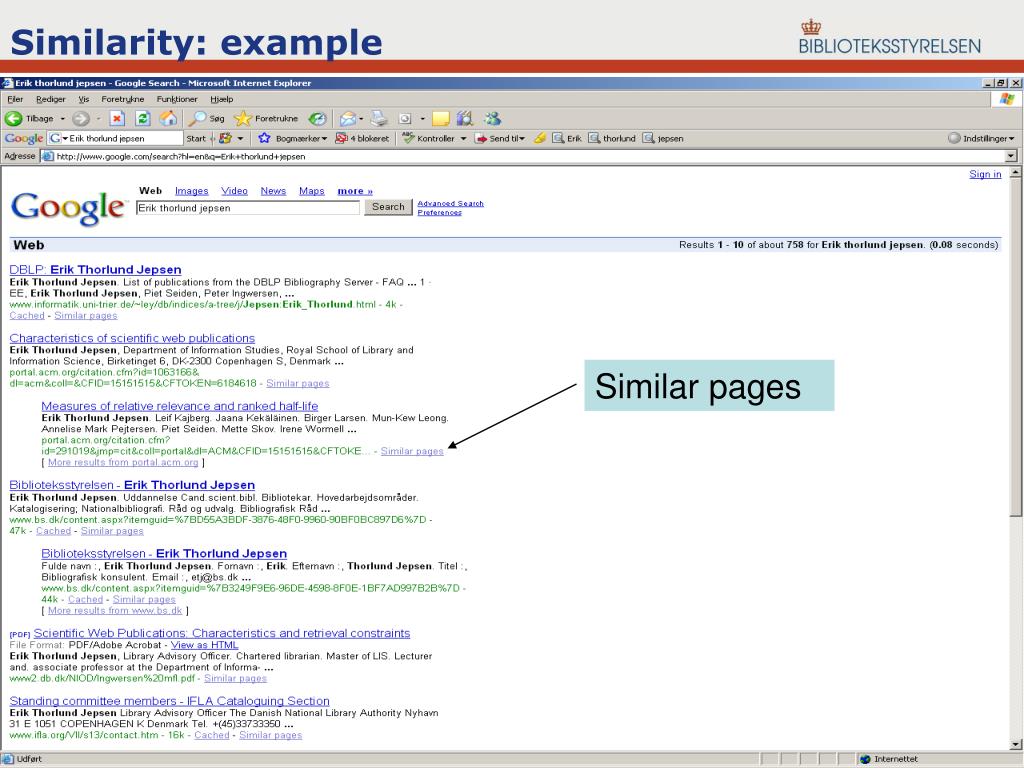
Task: Click the Research books icon
Action: (x=465, y=119)
